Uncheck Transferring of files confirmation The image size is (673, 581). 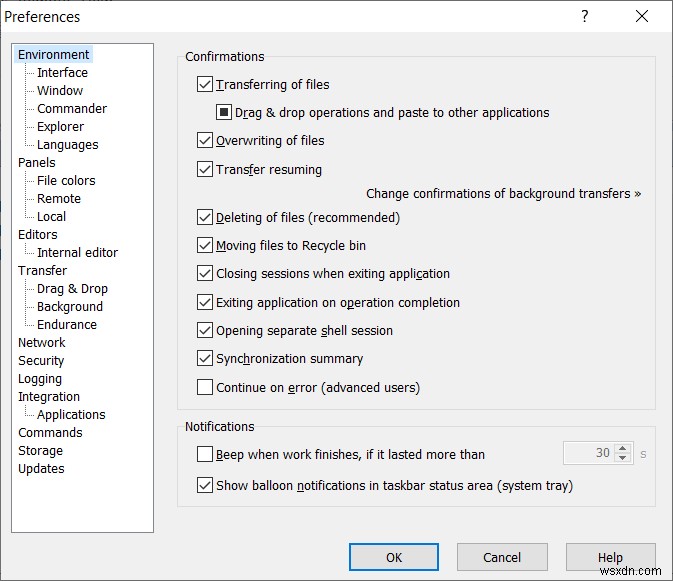(x=205, y=85)
